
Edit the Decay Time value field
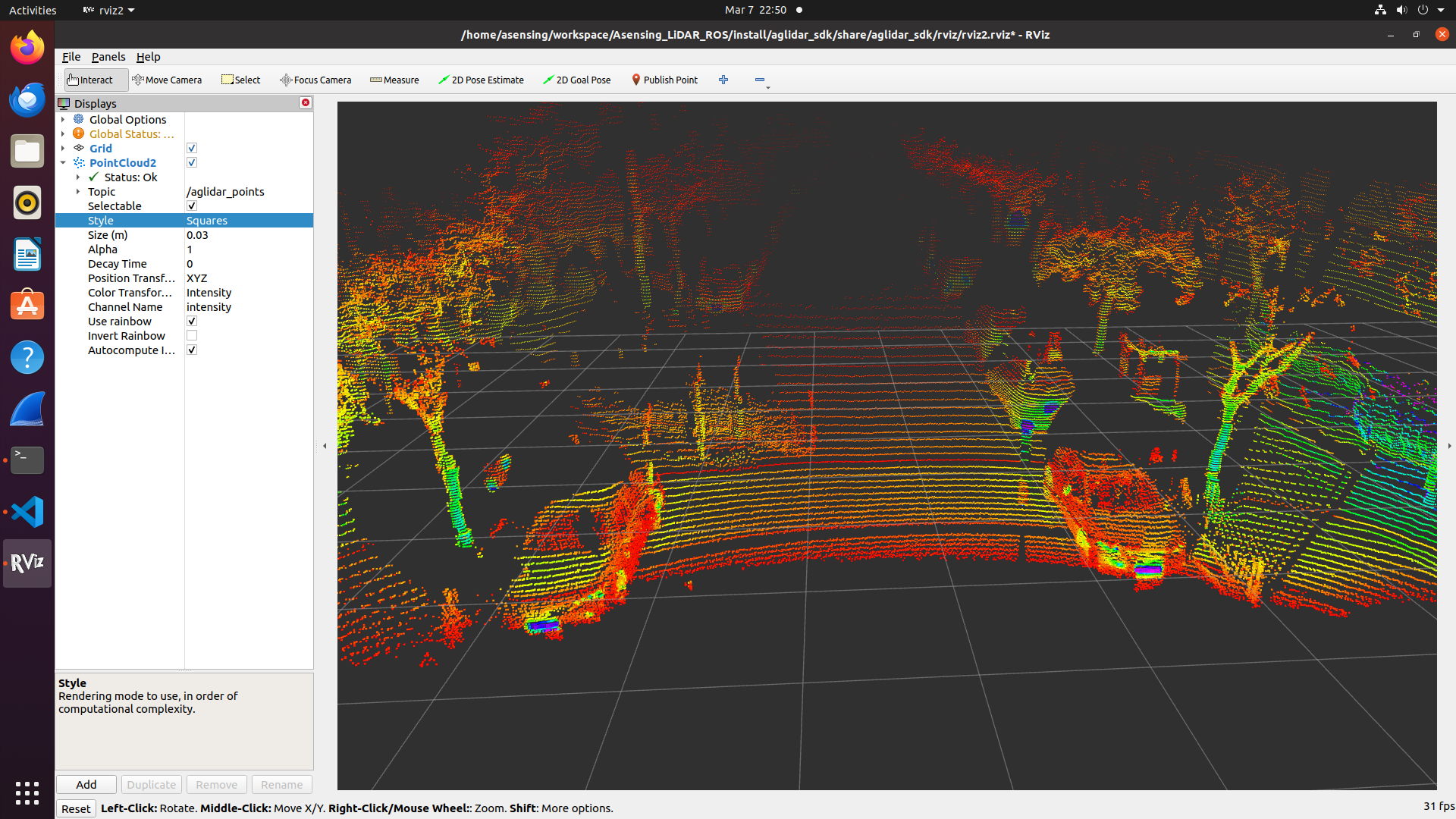(249, 263)
